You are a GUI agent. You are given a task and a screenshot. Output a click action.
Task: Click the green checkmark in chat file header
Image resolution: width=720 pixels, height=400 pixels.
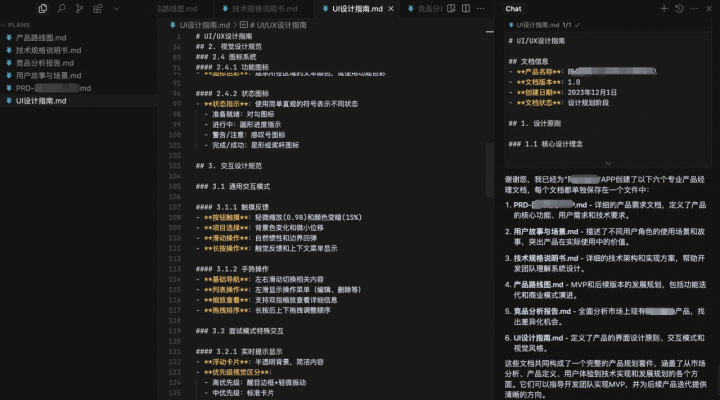pos(577,25)
